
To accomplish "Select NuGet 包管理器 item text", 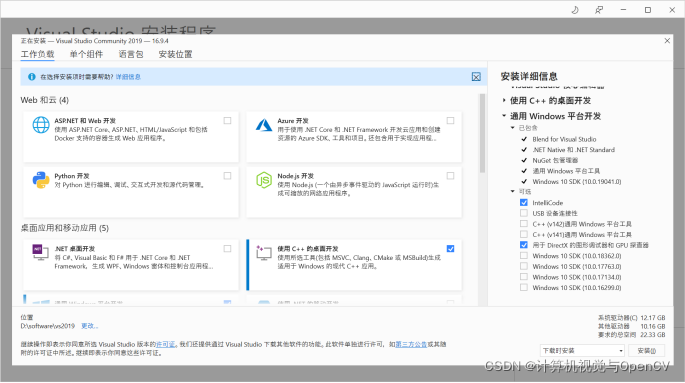I will point(555,160).
